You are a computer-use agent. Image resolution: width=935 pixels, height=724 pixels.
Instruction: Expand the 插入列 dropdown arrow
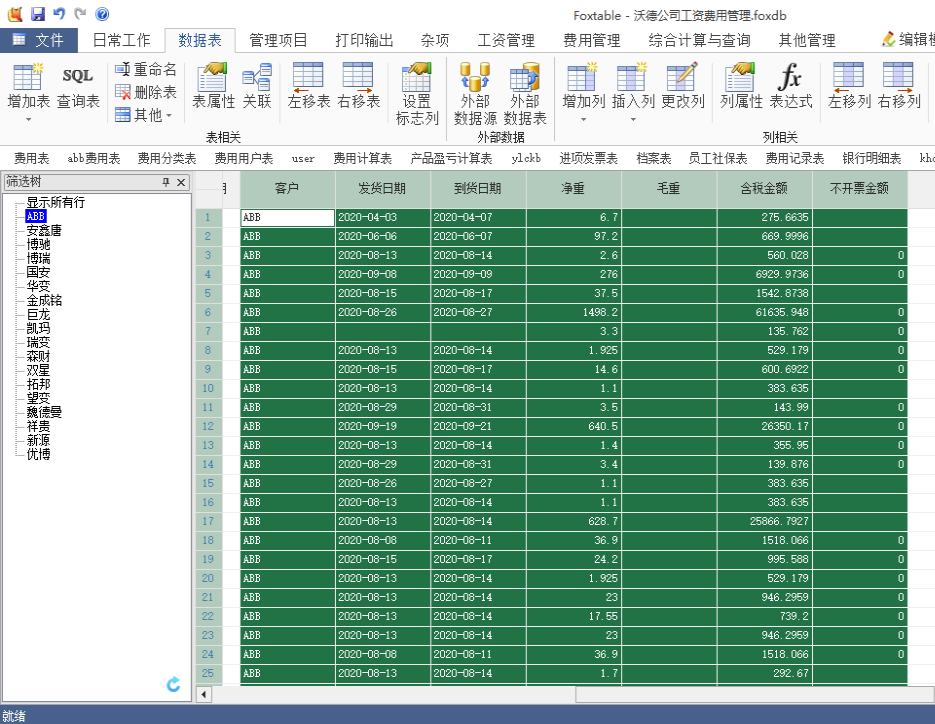pos(633,120)
